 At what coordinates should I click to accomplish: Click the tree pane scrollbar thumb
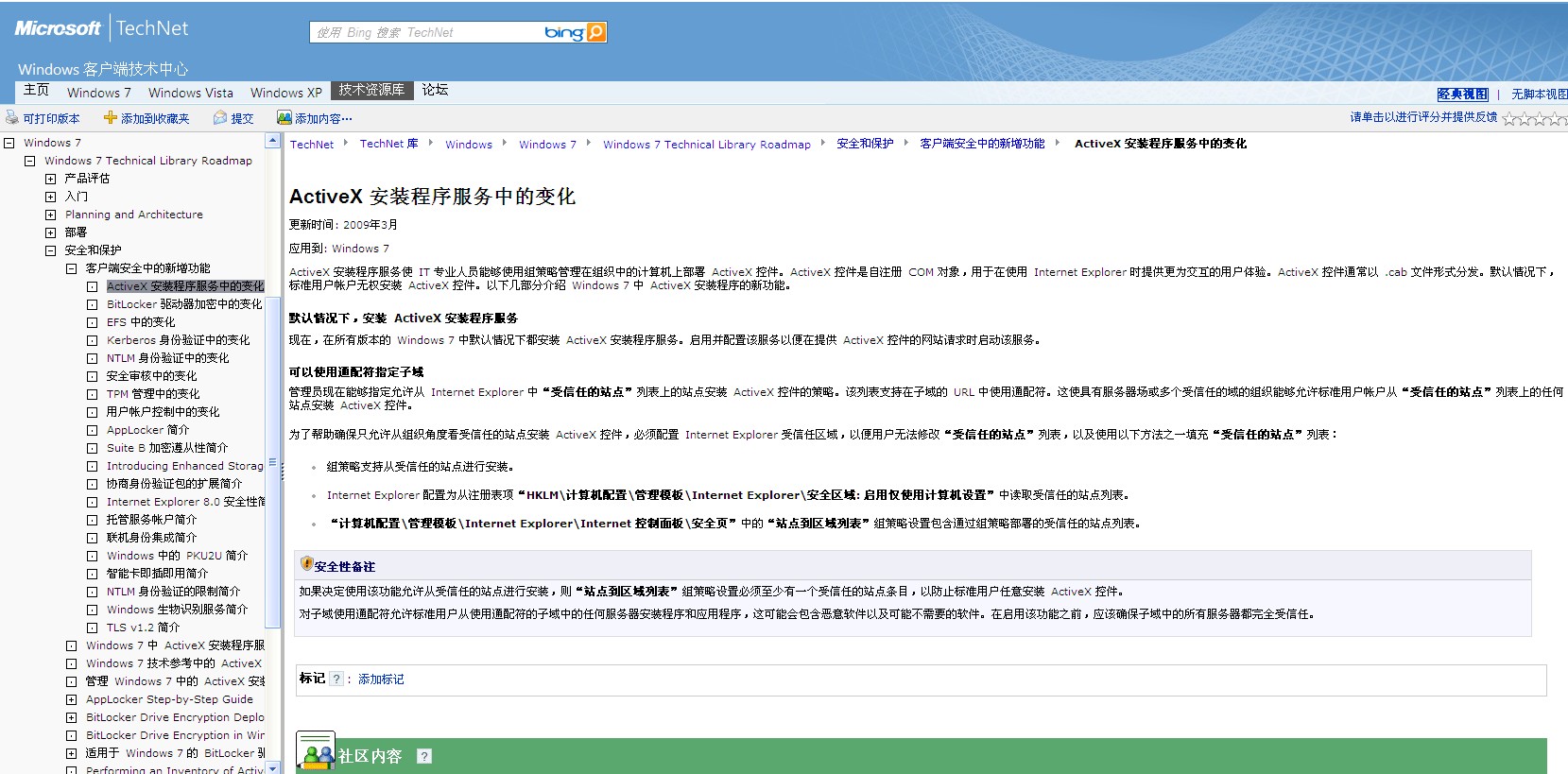273,462
